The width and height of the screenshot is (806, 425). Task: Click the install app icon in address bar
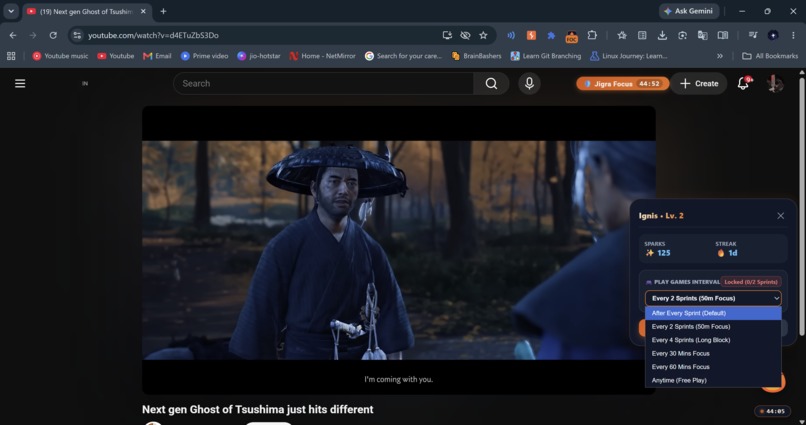447,35
